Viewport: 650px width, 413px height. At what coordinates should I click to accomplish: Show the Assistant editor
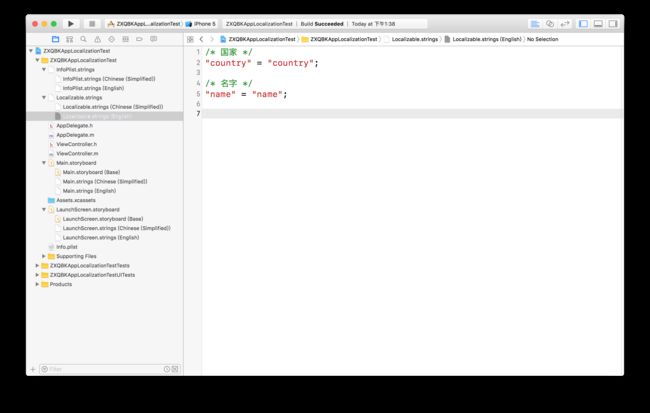tap(550, 24)
